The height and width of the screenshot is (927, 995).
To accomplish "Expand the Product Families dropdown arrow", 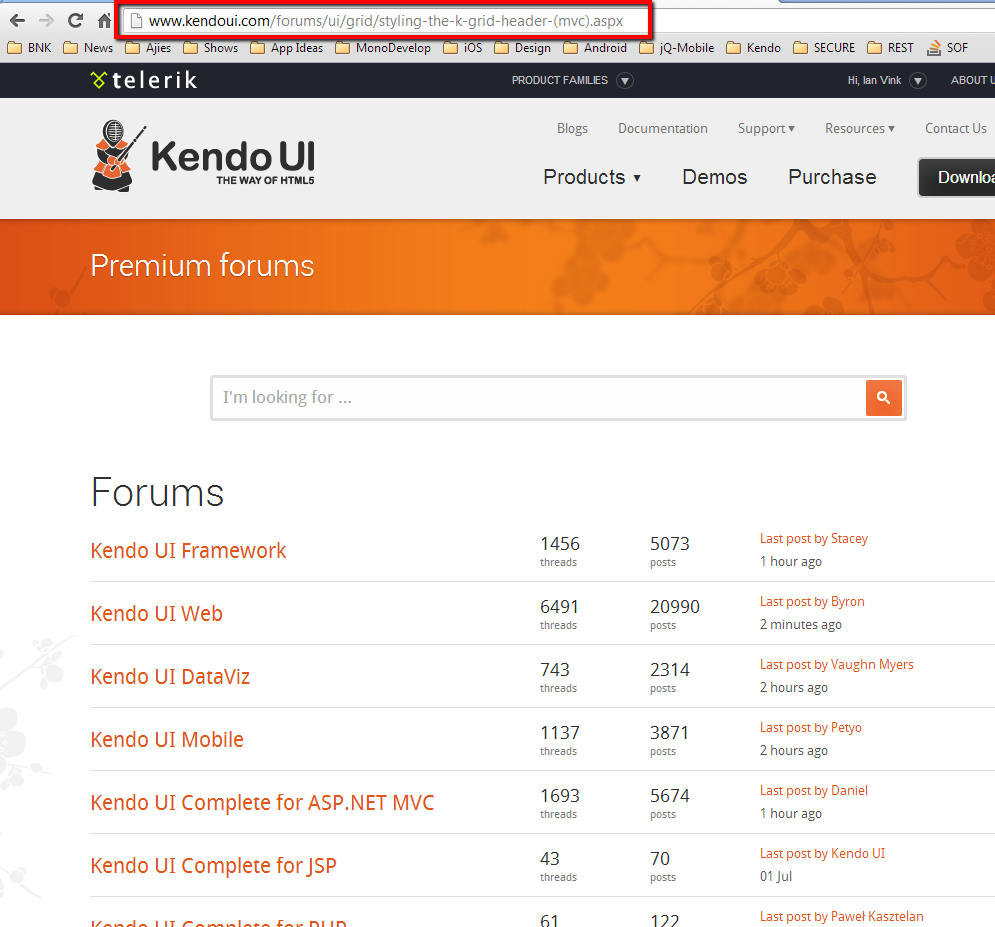I will 625,81.
